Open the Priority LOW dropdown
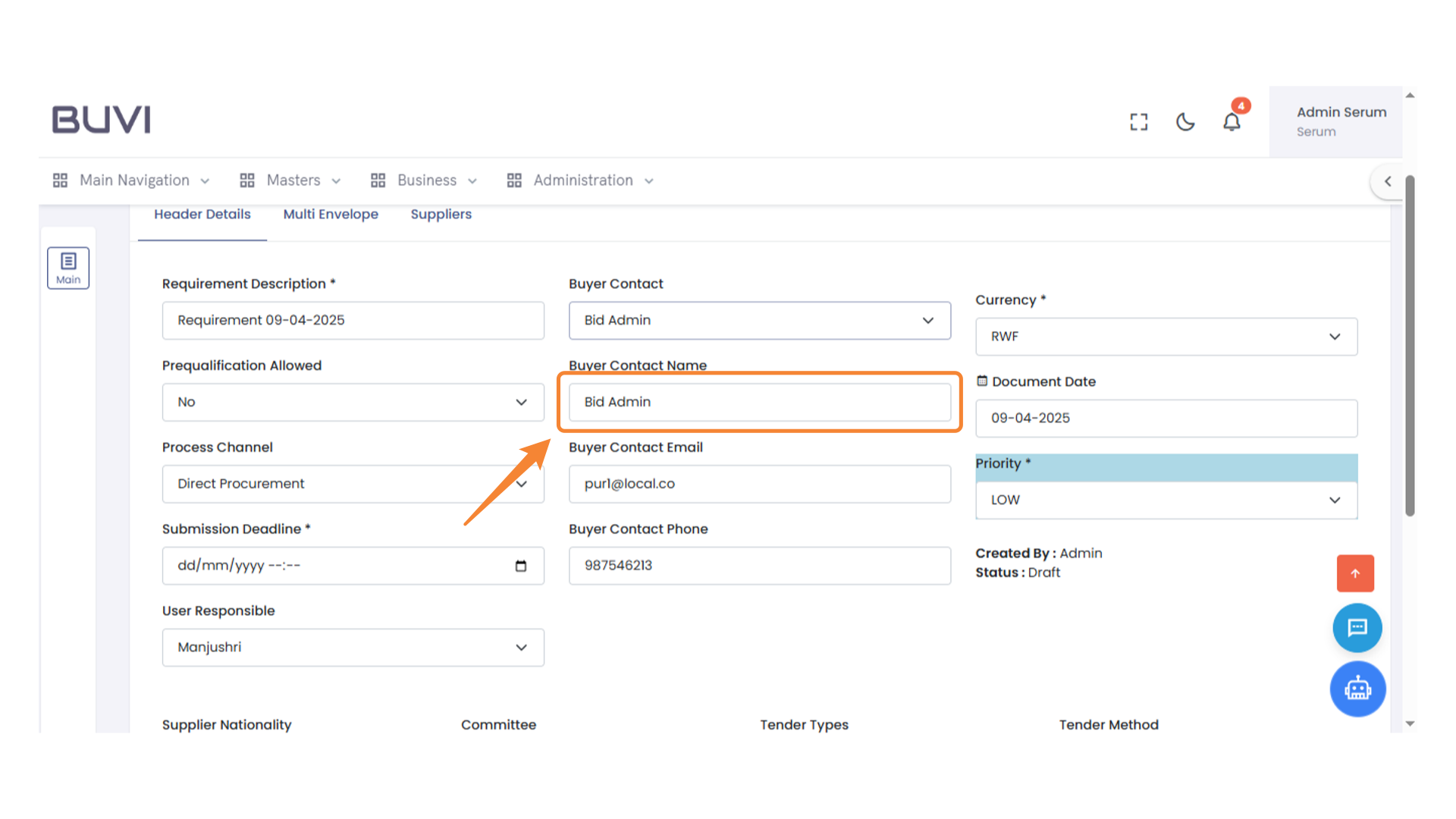 click(x=1166, y=500)
